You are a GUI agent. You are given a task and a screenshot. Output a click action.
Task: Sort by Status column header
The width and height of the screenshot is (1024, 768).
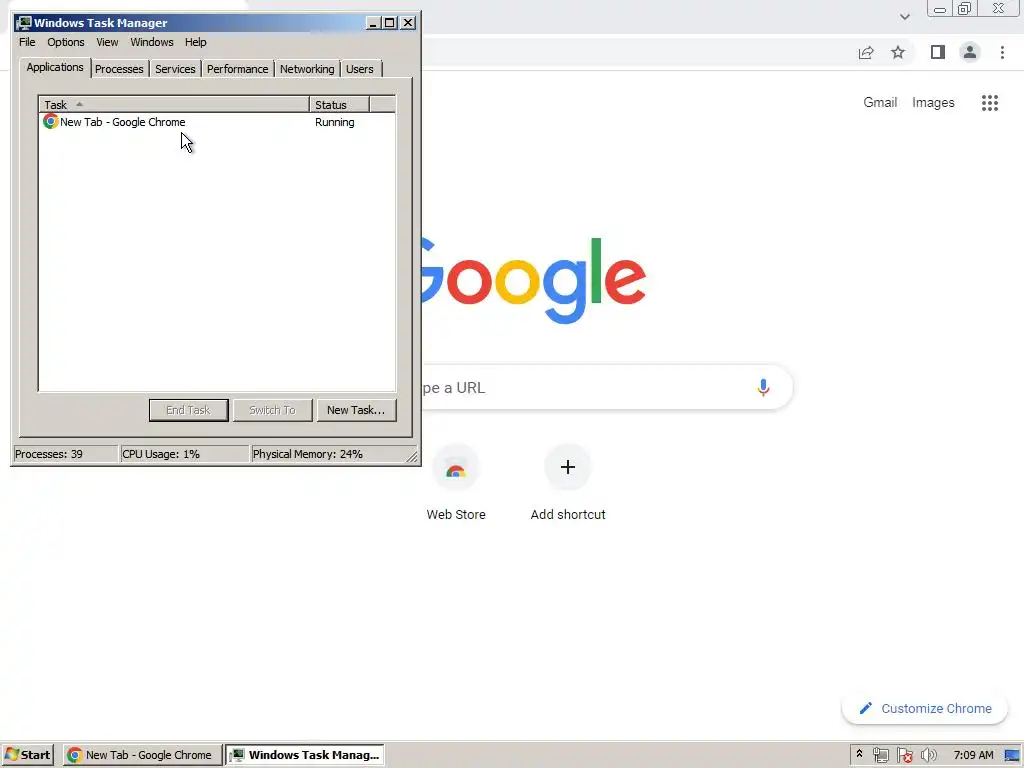(x=339, y=104)
